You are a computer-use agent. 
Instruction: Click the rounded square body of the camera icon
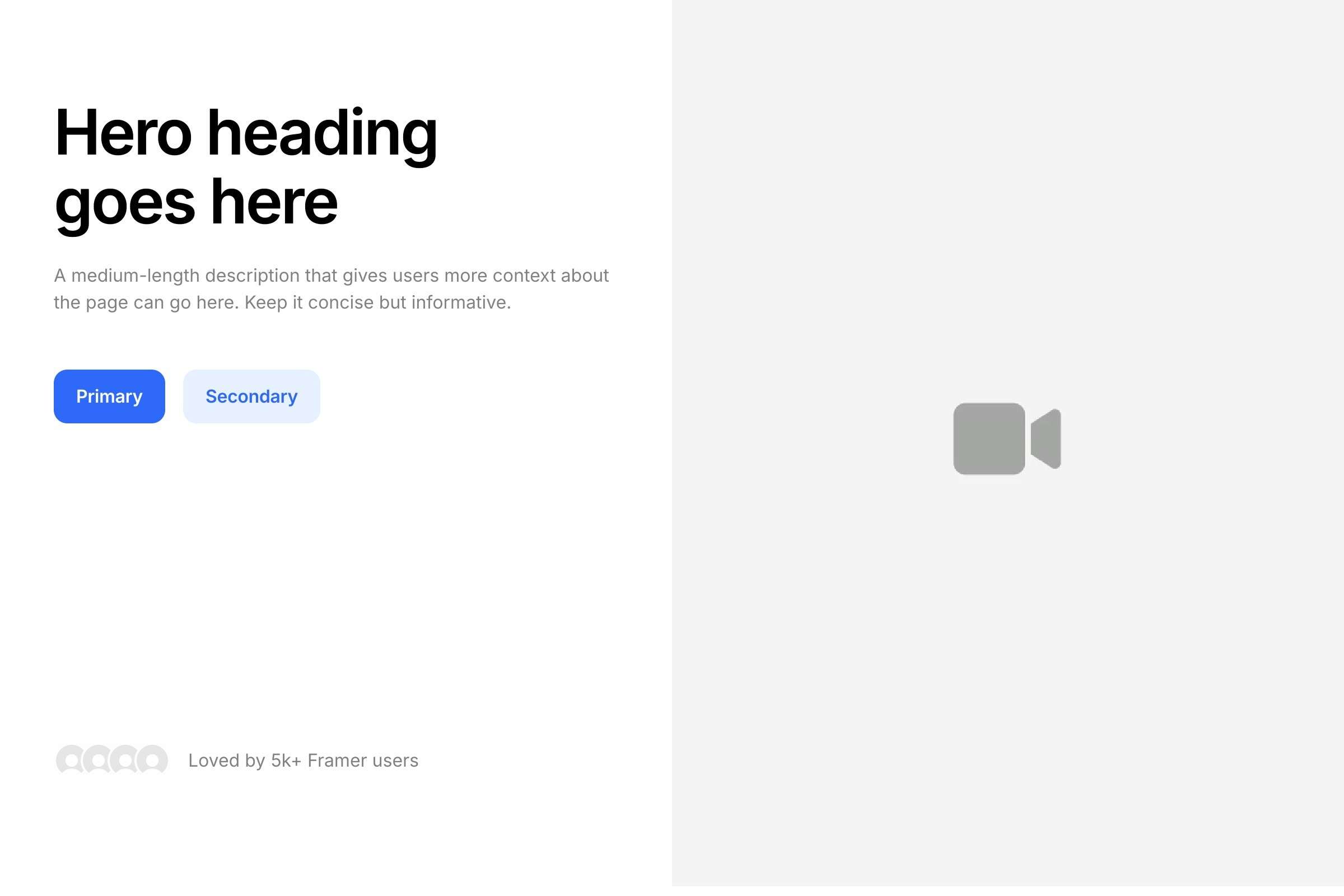[x=988, y=439]
